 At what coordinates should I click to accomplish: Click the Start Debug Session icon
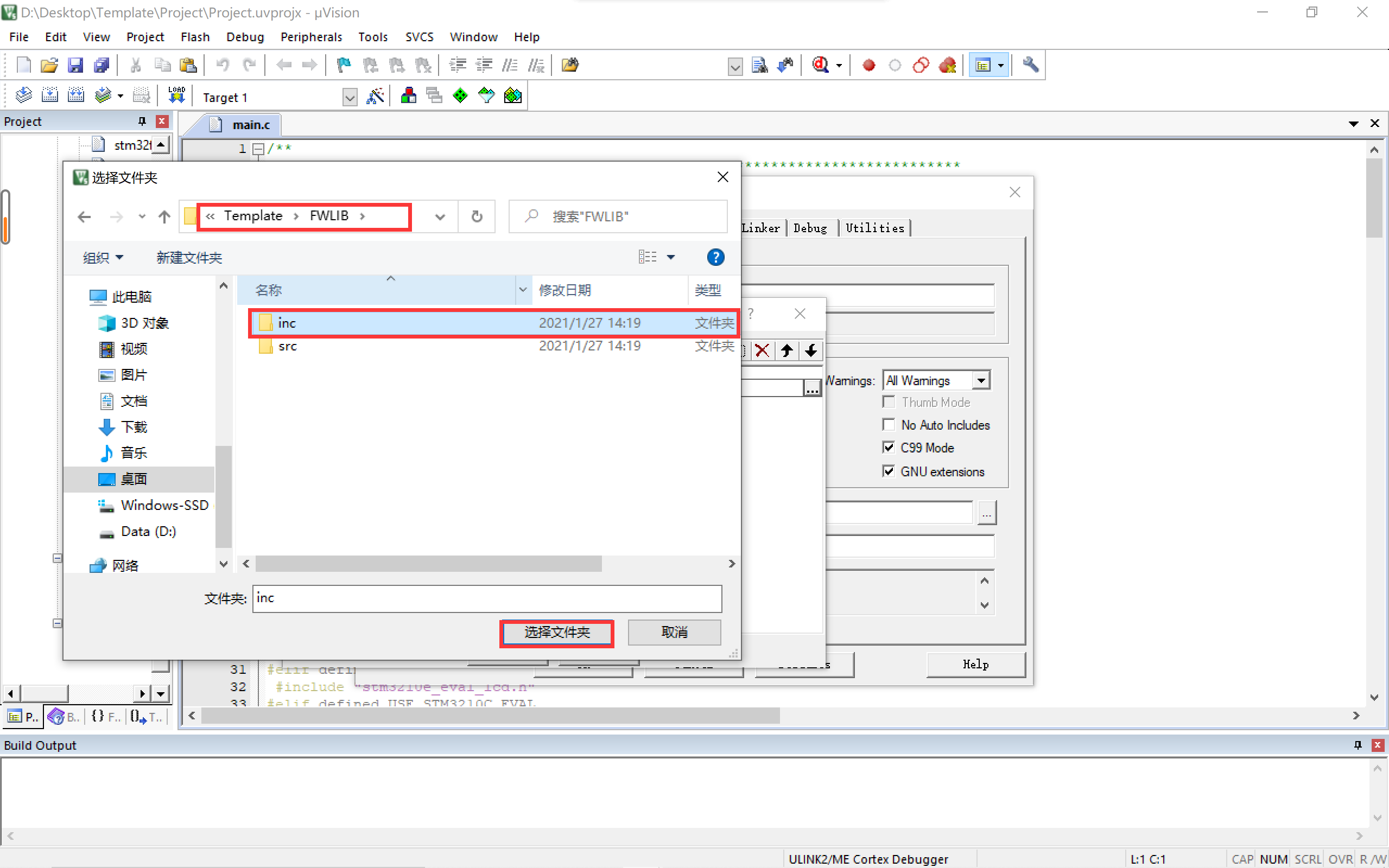(x=821, y=65)
